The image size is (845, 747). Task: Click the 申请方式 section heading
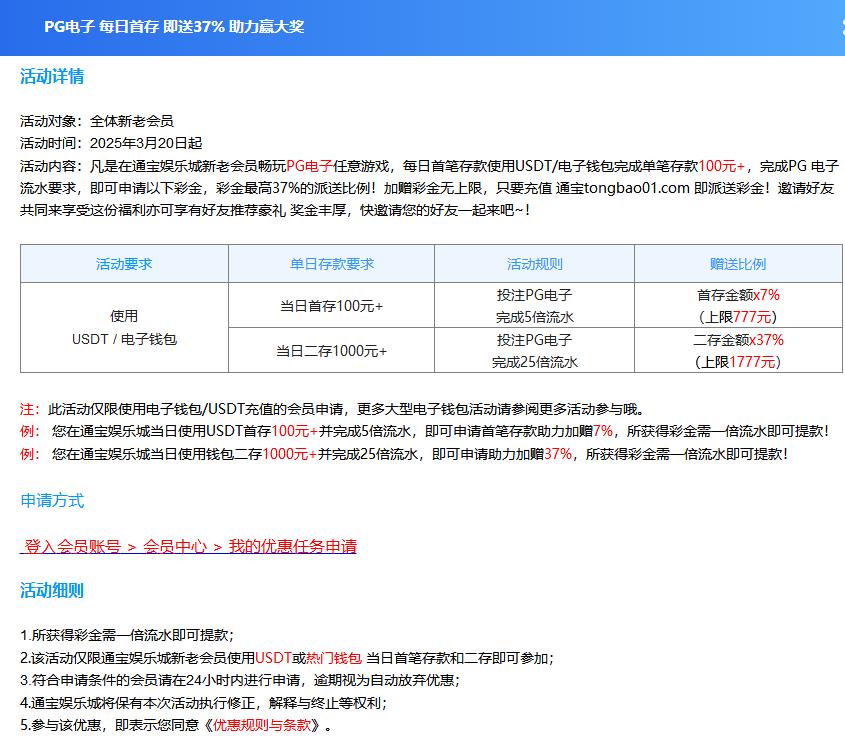tap(52, 500)
